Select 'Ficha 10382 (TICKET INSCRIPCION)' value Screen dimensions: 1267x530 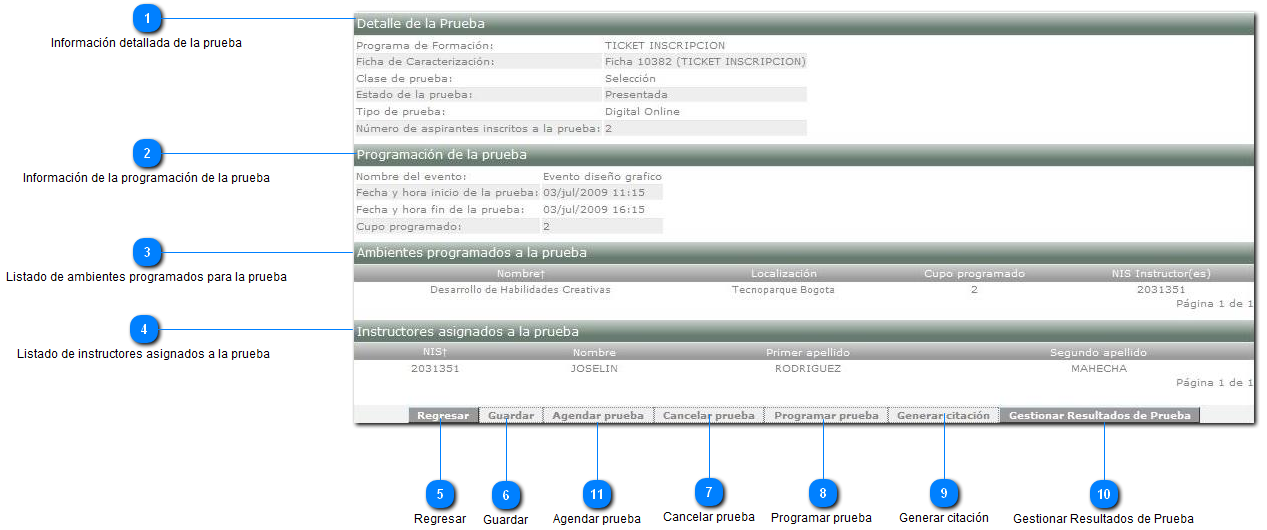705,62
